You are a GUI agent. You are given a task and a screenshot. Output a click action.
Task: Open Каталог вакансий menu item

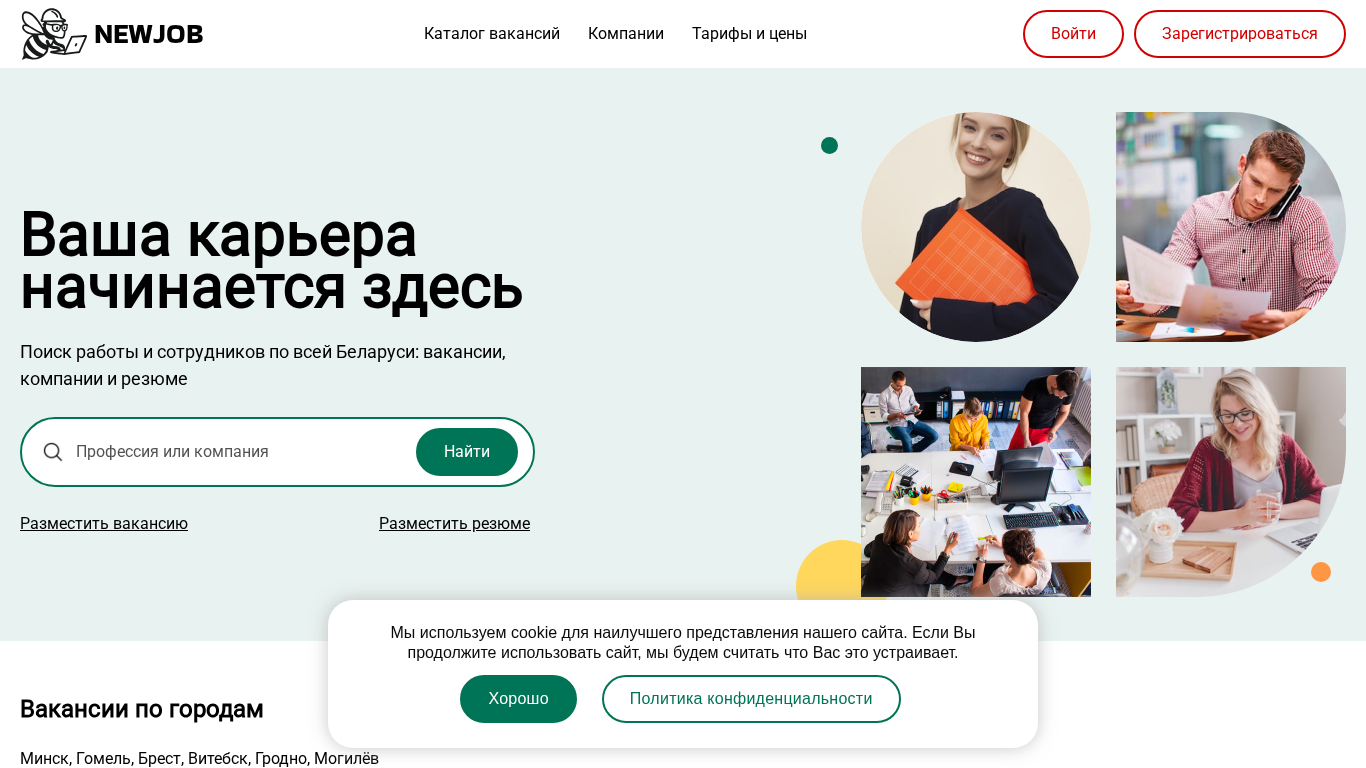pos(492,34)
